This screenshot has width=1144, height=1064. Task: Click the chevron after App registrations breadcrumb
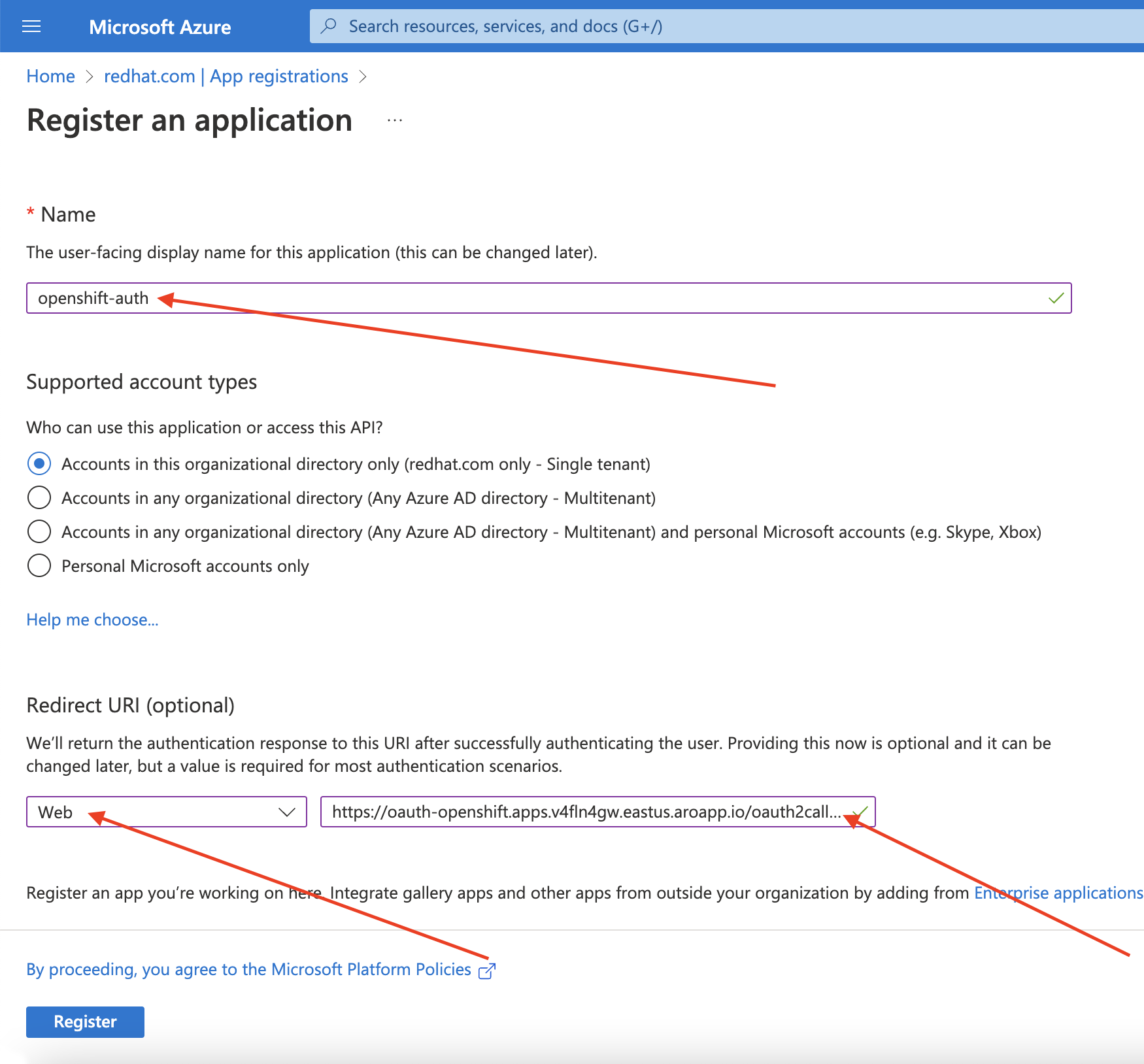click(363, 77)
